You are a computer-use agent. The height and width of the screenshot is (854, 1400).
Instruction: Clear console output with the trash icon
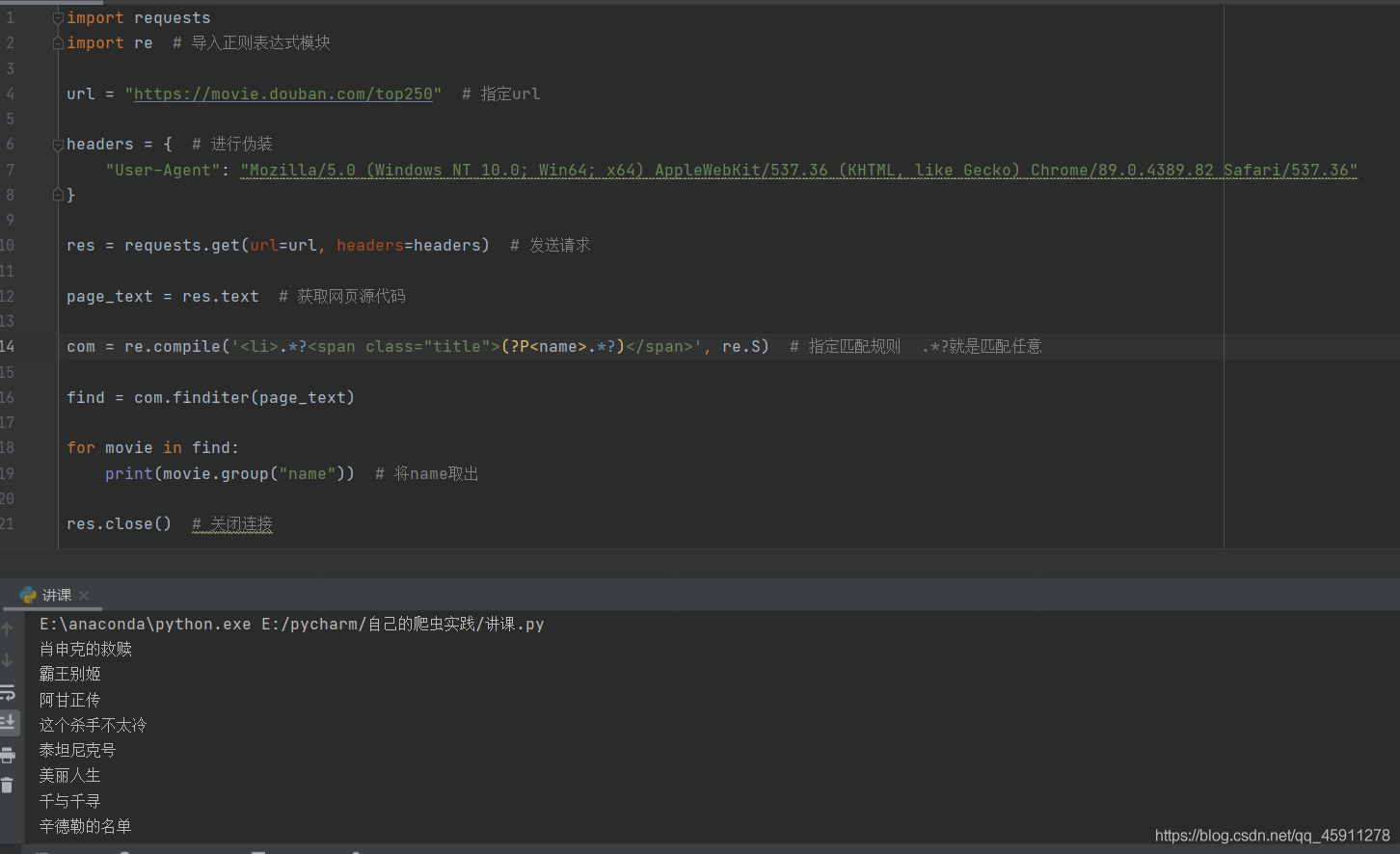click(8, 786)
